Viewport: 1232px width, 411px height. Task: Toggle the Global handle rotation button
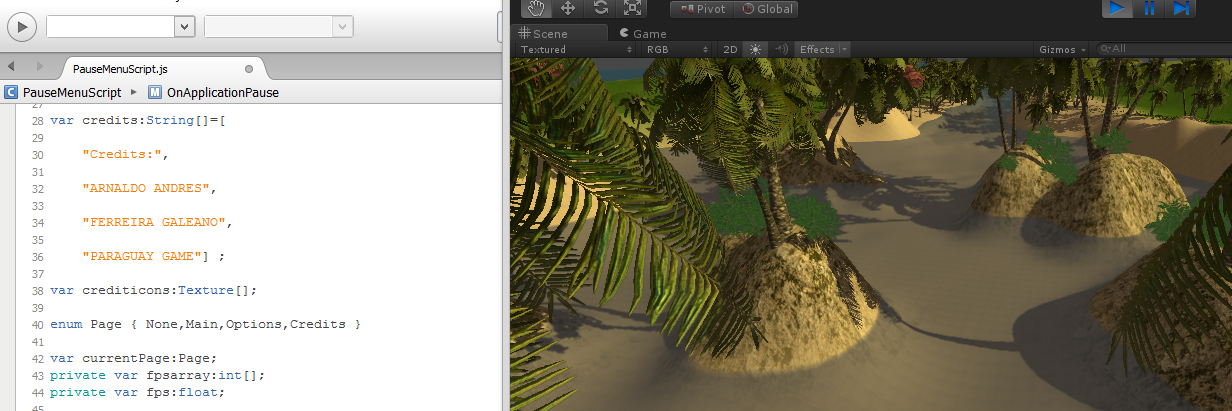click(x=766, y=9)
